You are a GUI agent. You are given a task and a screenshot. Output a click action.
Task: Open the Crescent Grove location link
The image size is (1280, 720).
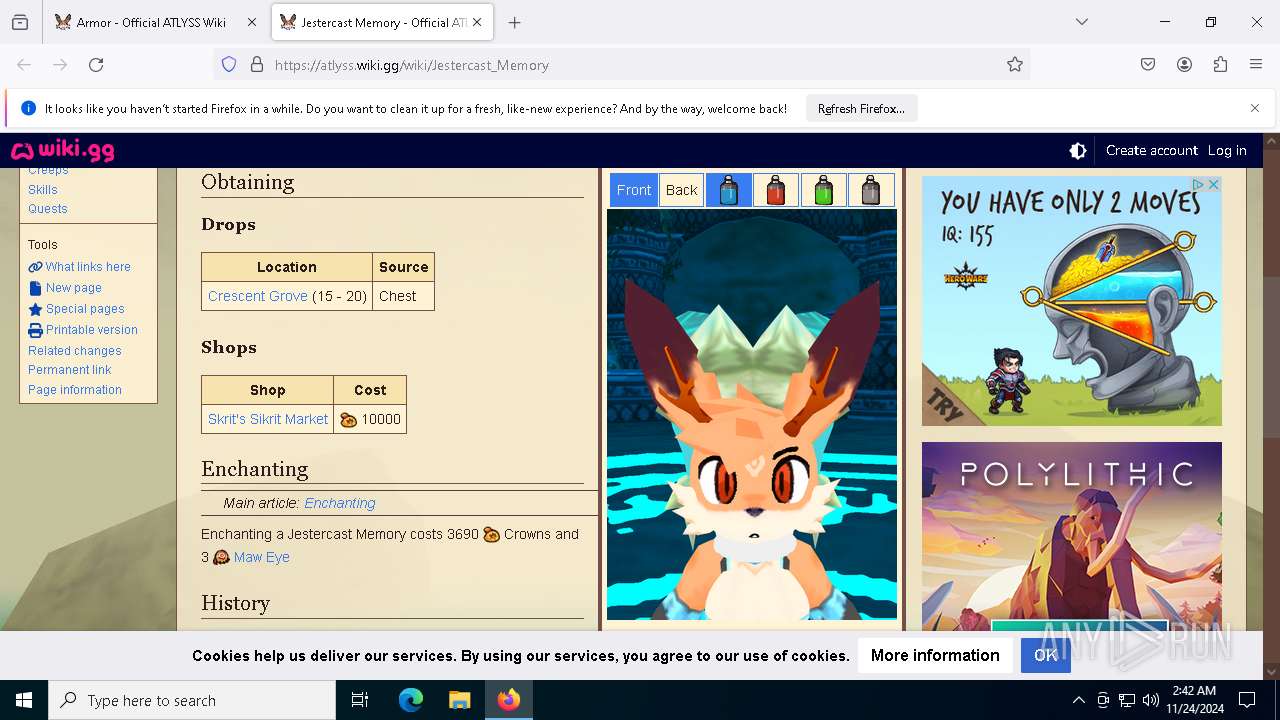pyautogui.click(x=258, y=296)
